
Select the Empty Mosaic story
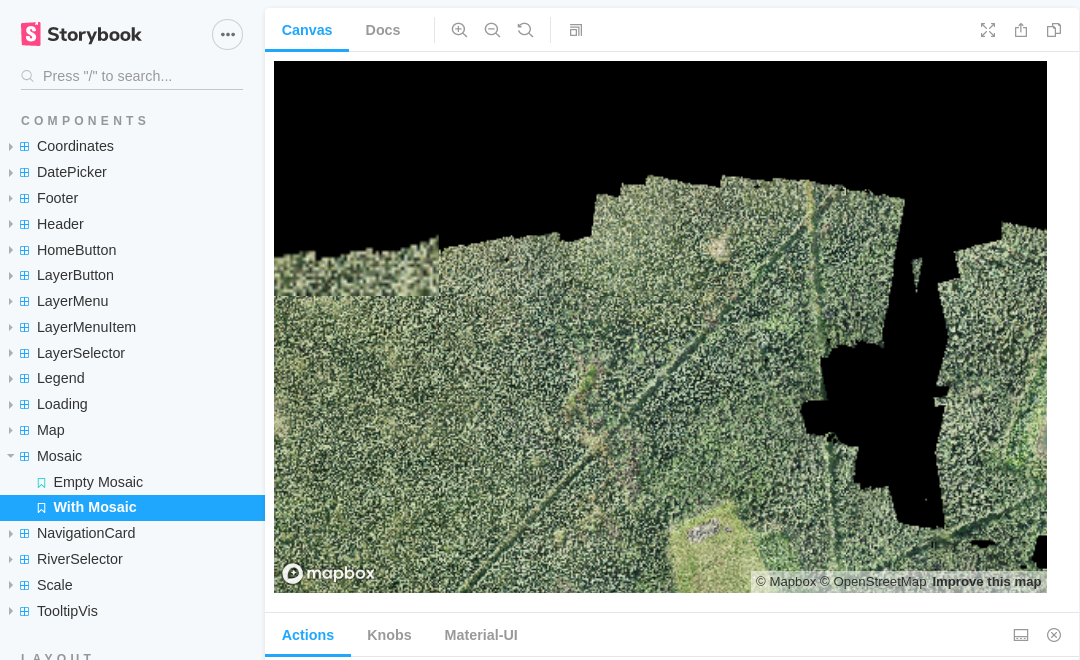tap(98, 482)
